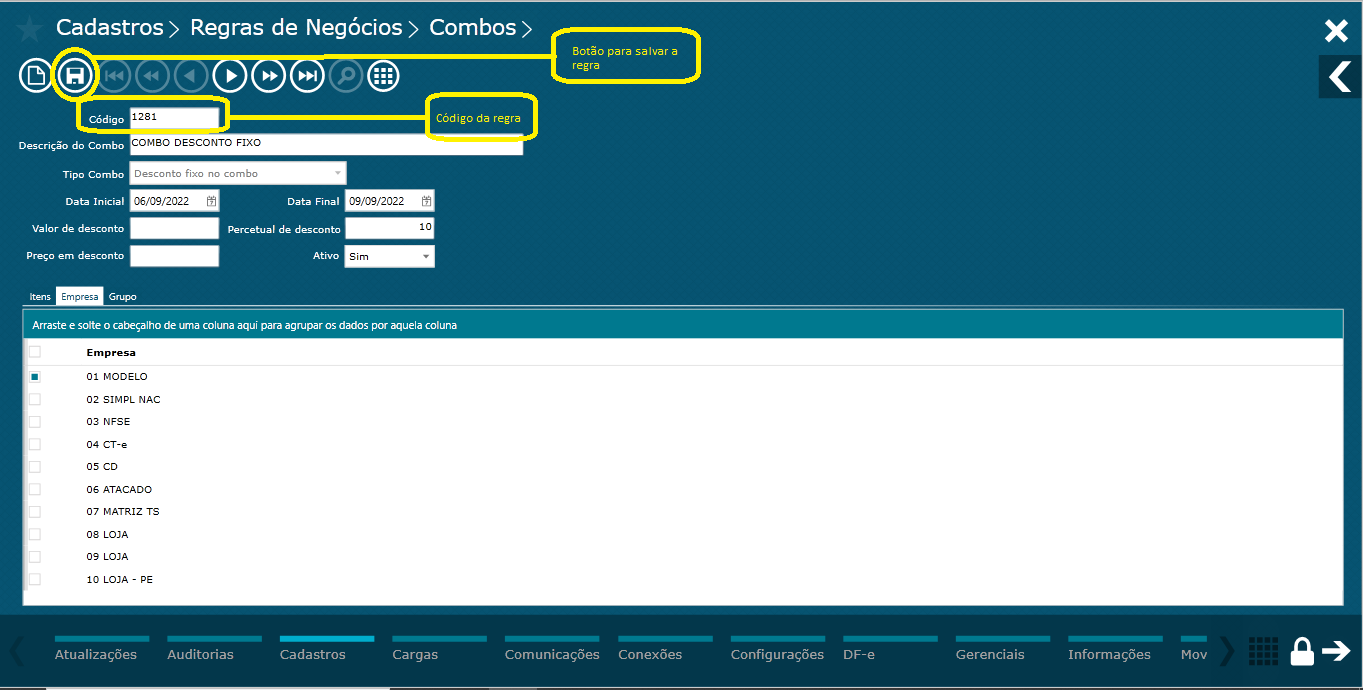Click the Data Final date field

point(390,201)
